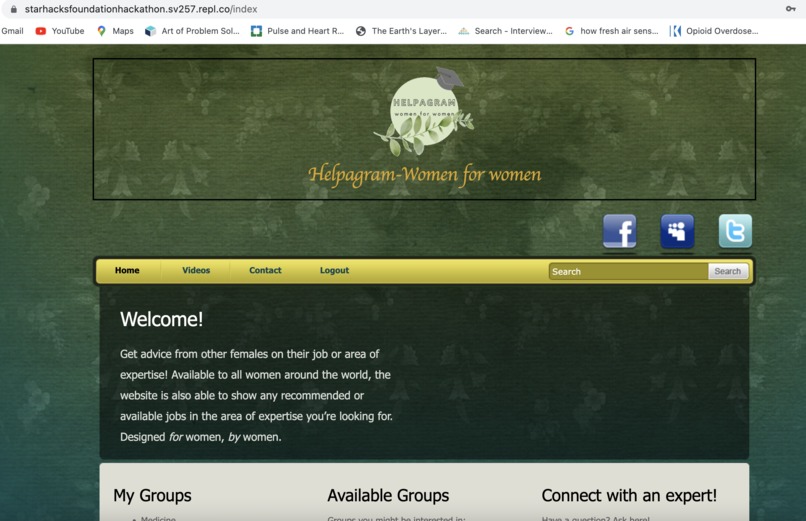The image size is (806, 521).
Task: Click the Search submit button
Action: tap(727, 271)
